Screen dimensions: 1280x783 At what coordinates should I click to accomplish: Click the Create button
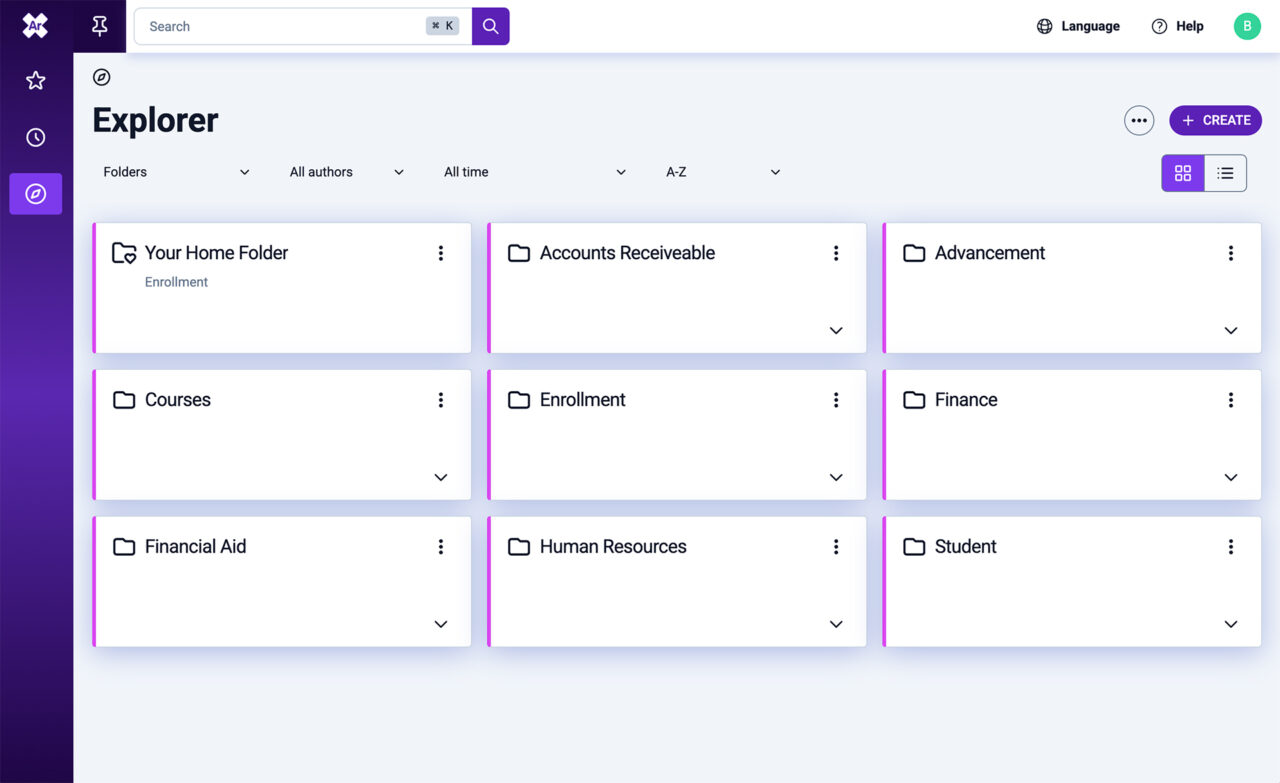pos(1215,120)
